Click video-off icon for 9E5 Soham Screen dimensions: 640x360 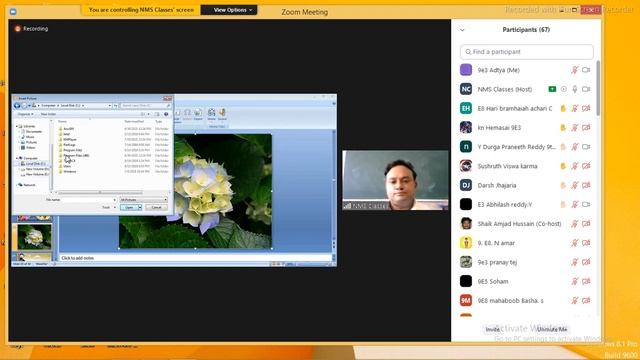click(586, 281)
